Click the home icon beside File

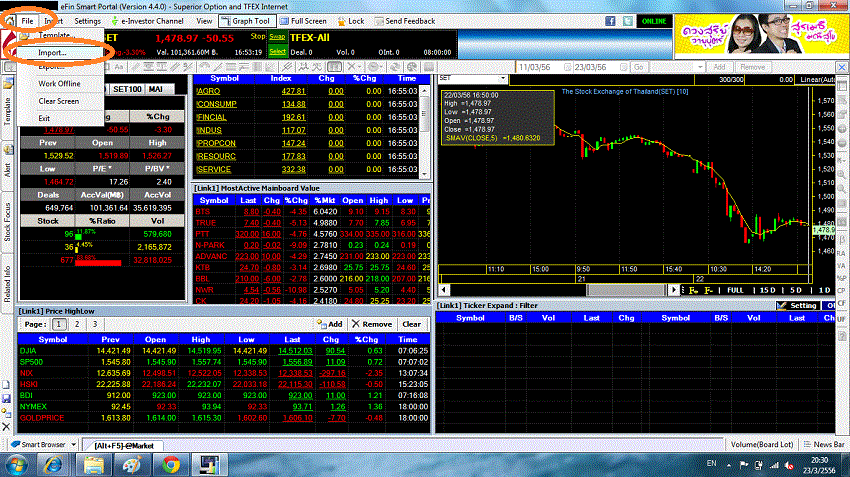pyautogui.click(x=9, y=21)
